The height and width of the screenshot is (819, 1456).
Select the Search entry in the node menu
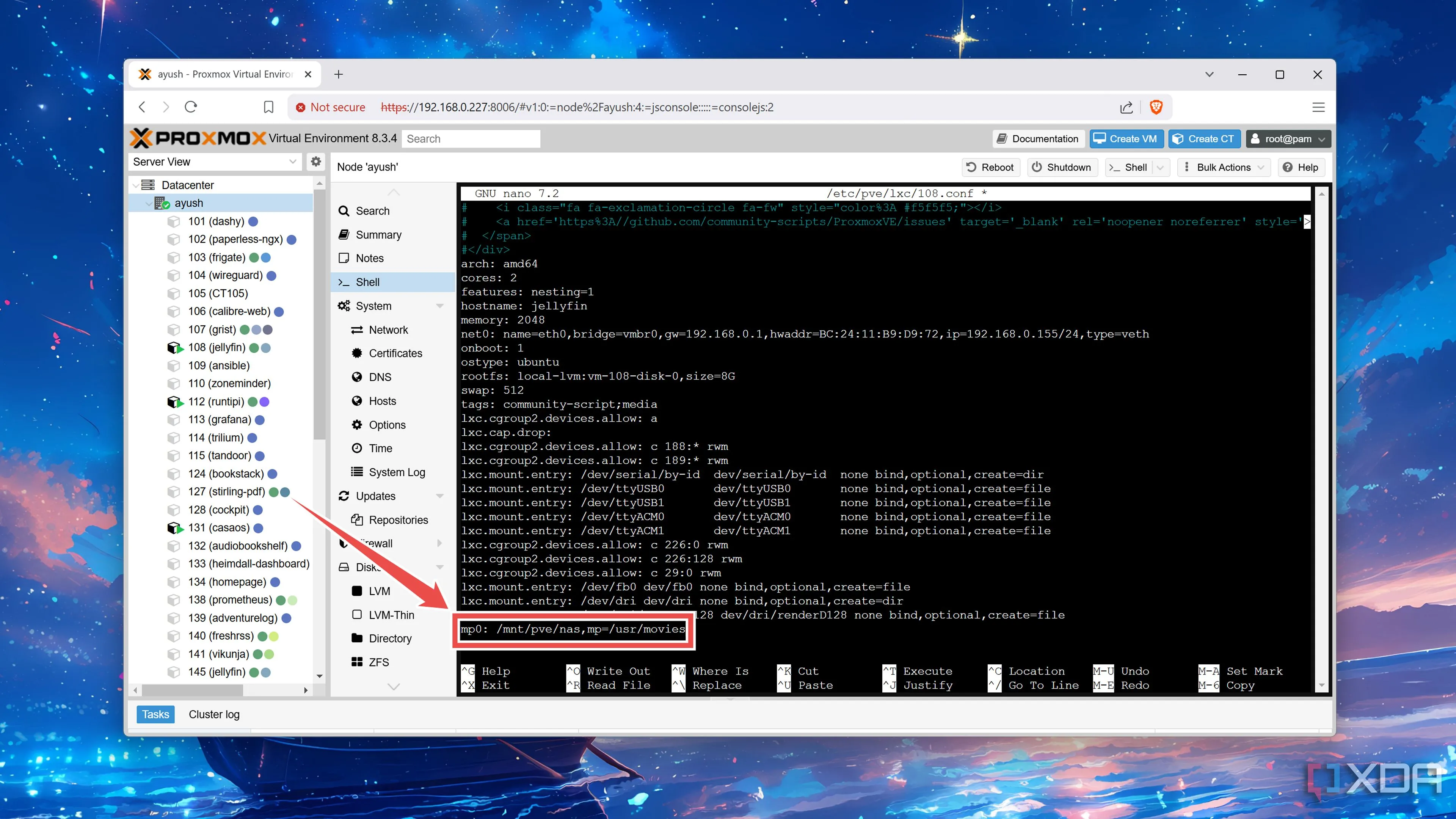point(371,210)
